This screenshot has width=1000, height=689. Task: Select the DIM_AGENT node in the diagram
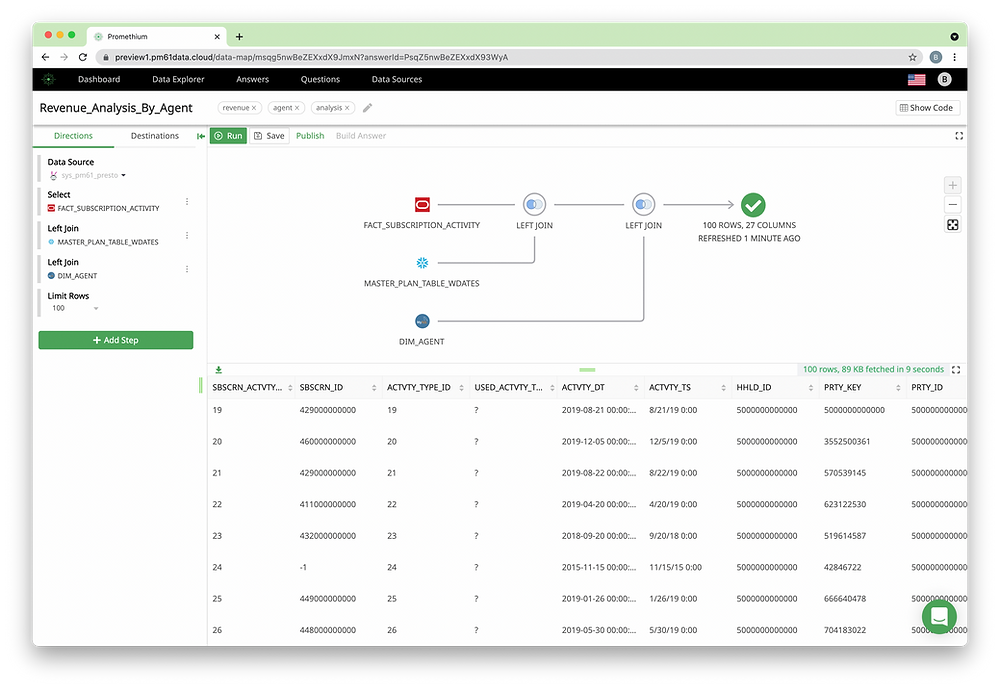(x=422, y=321)
